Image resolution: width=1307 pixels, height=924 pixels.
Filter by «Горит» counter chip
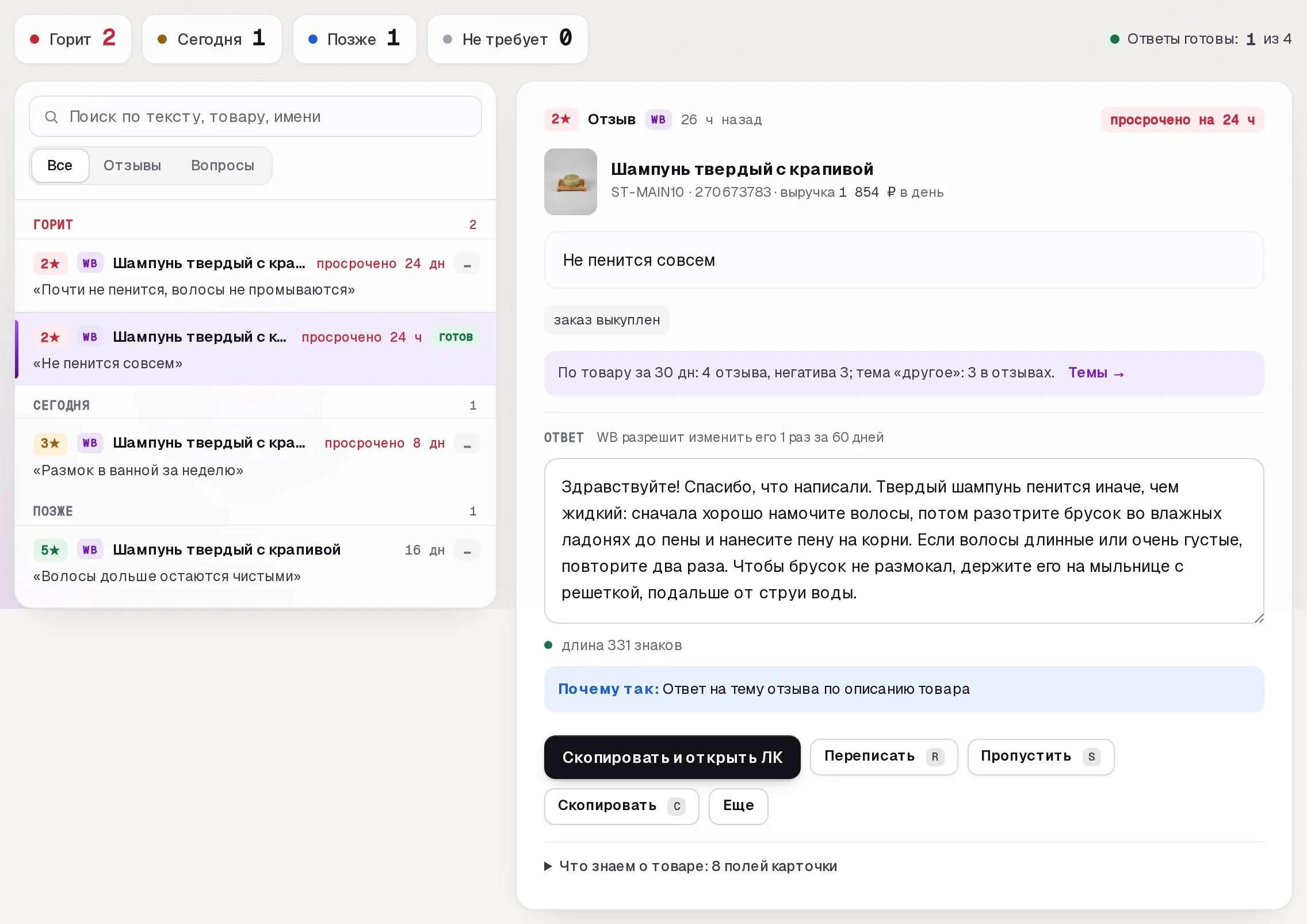[73, 39]
